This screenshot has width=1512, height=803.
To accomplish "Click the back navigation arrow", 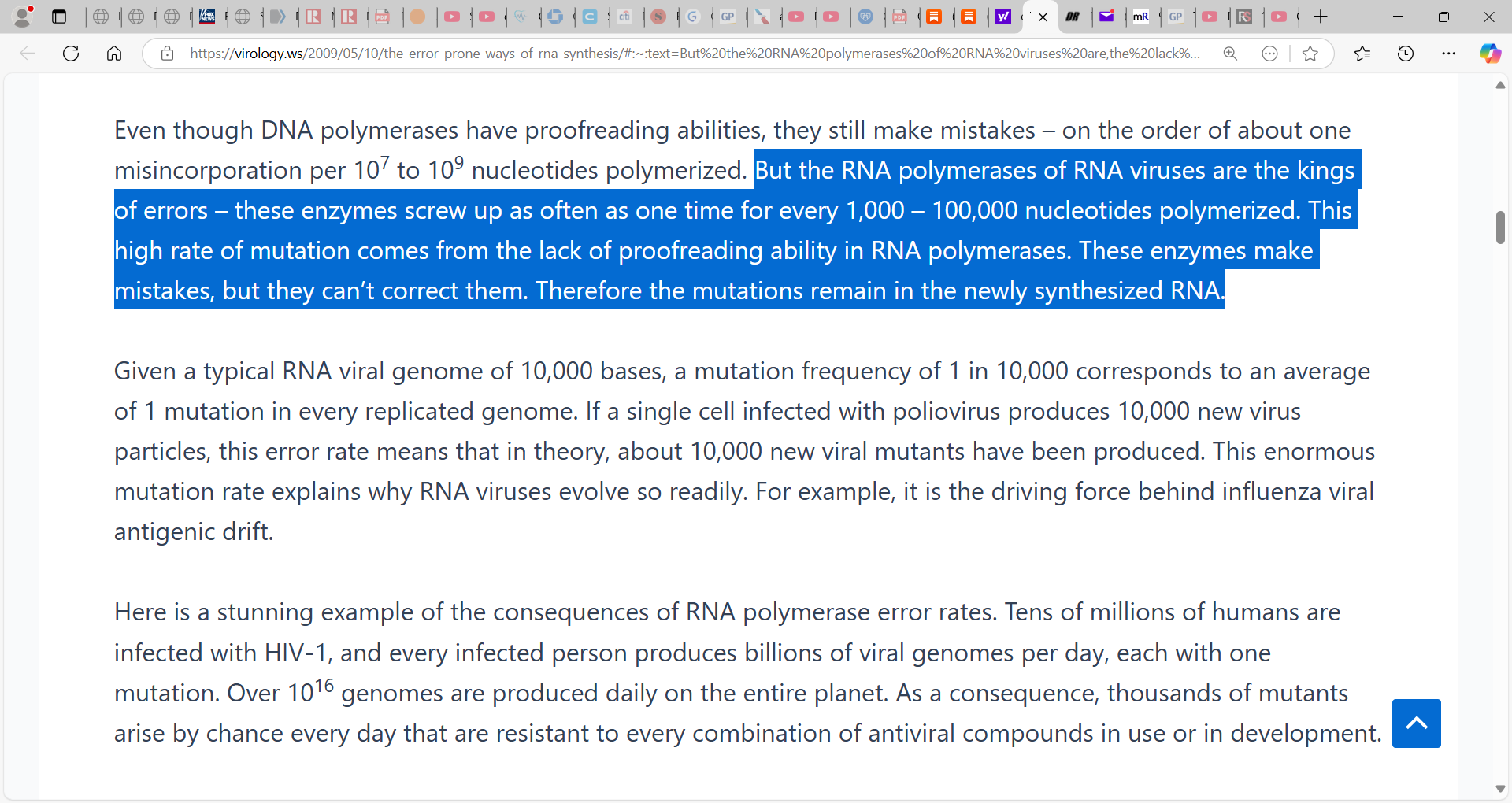I will pyautogui.click(x=28, y=54).
